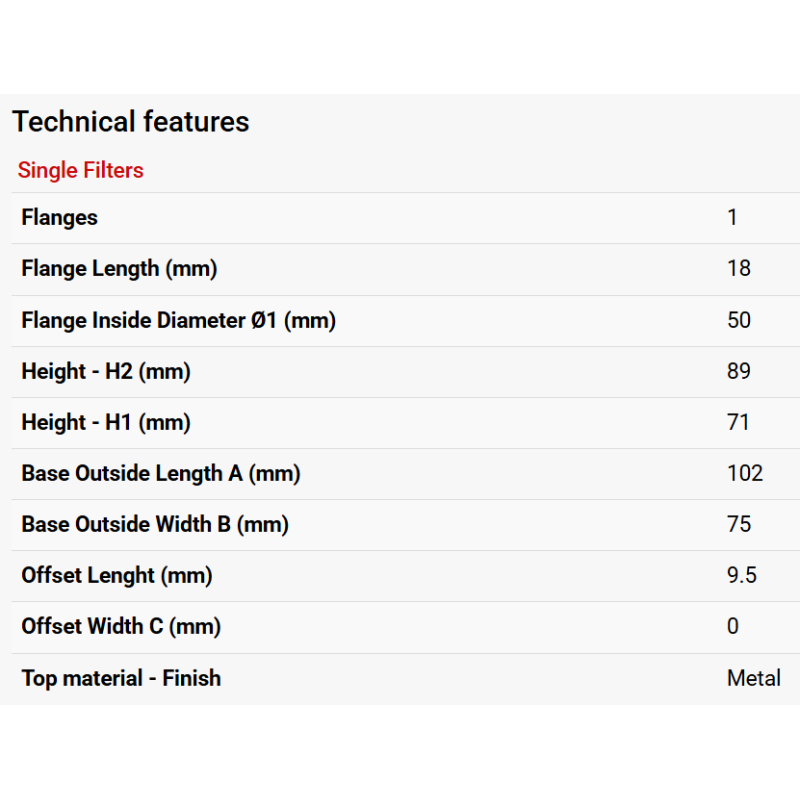Click the offset length value 9.5
The height and width of the screenshot is (800, 800).
(742, 576)
